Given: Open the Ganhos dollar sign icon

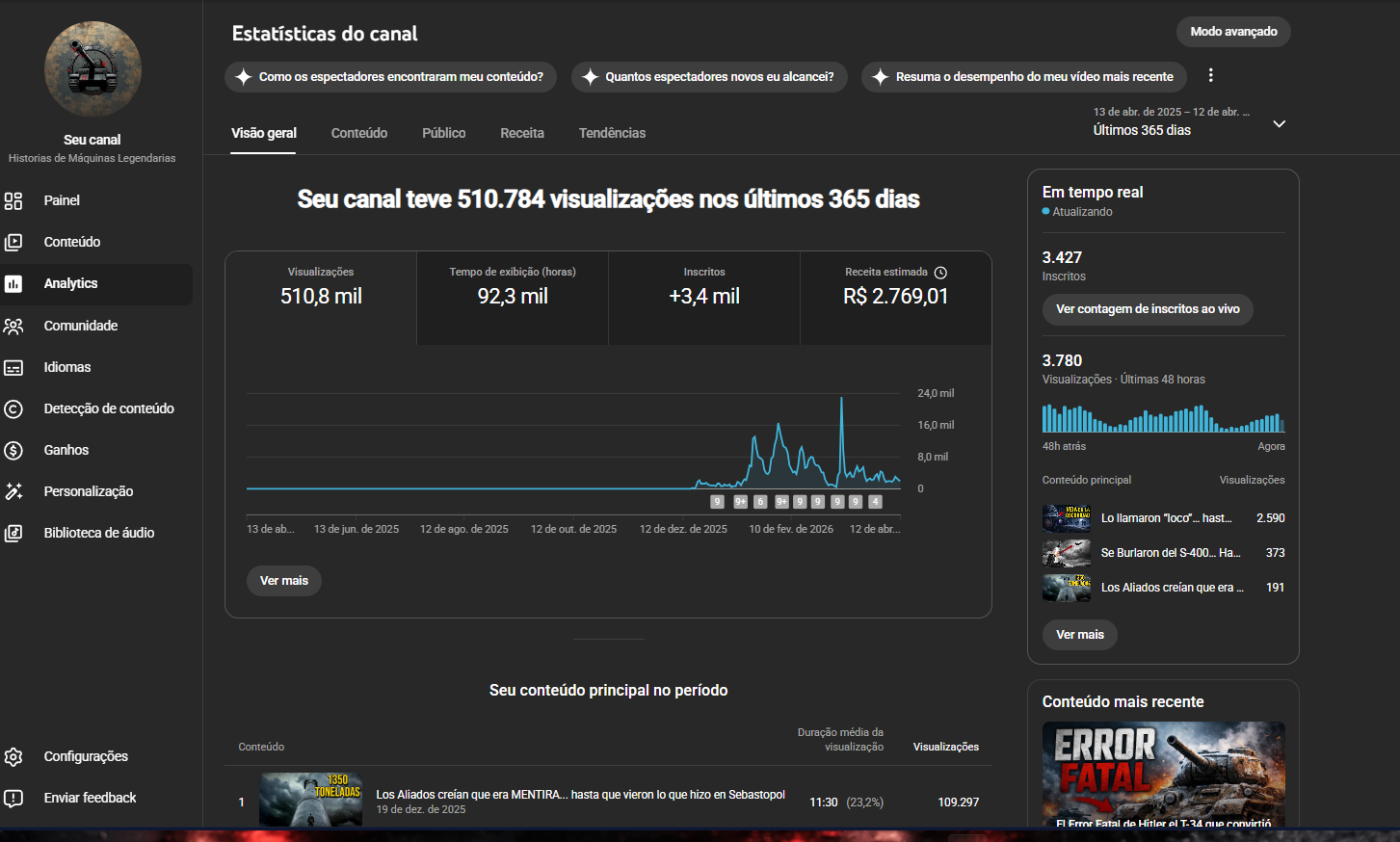Looking at the screenshot, I should point(13,450).
